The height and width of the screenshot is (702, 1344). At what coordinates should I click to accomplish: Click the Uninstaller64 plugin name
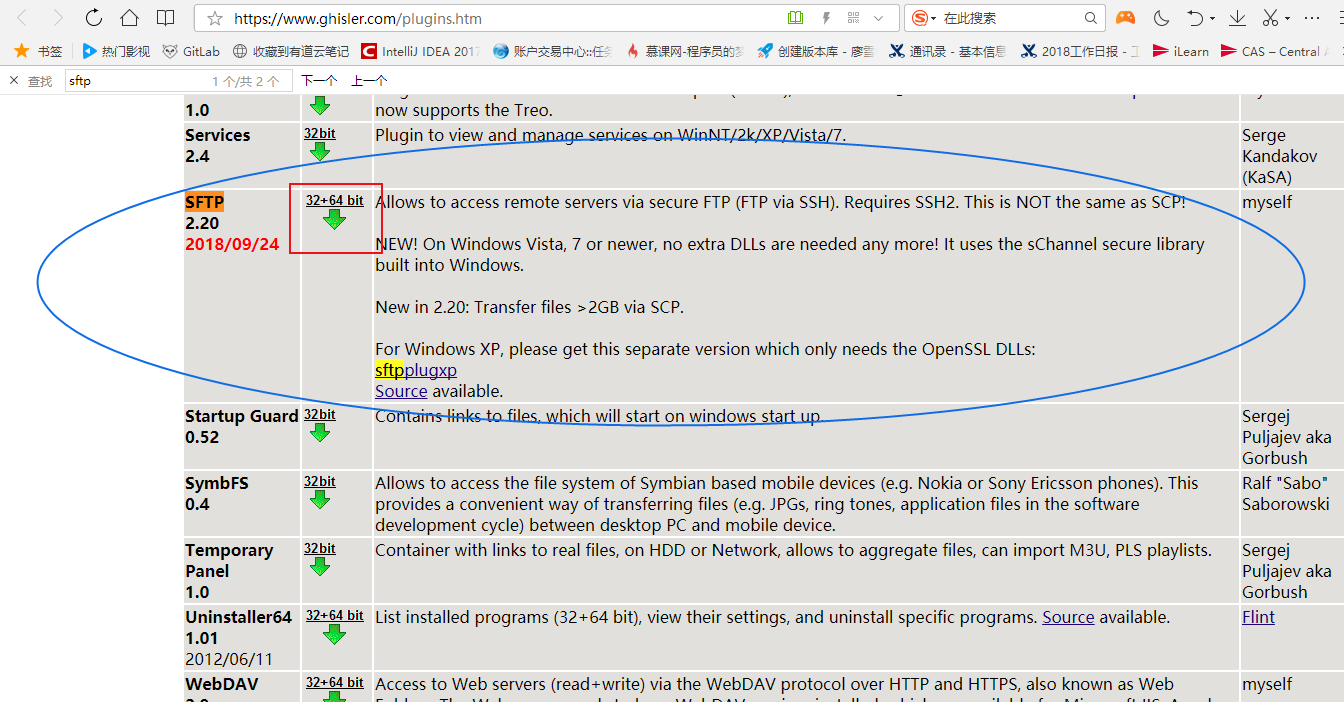(x=239, y=617)
